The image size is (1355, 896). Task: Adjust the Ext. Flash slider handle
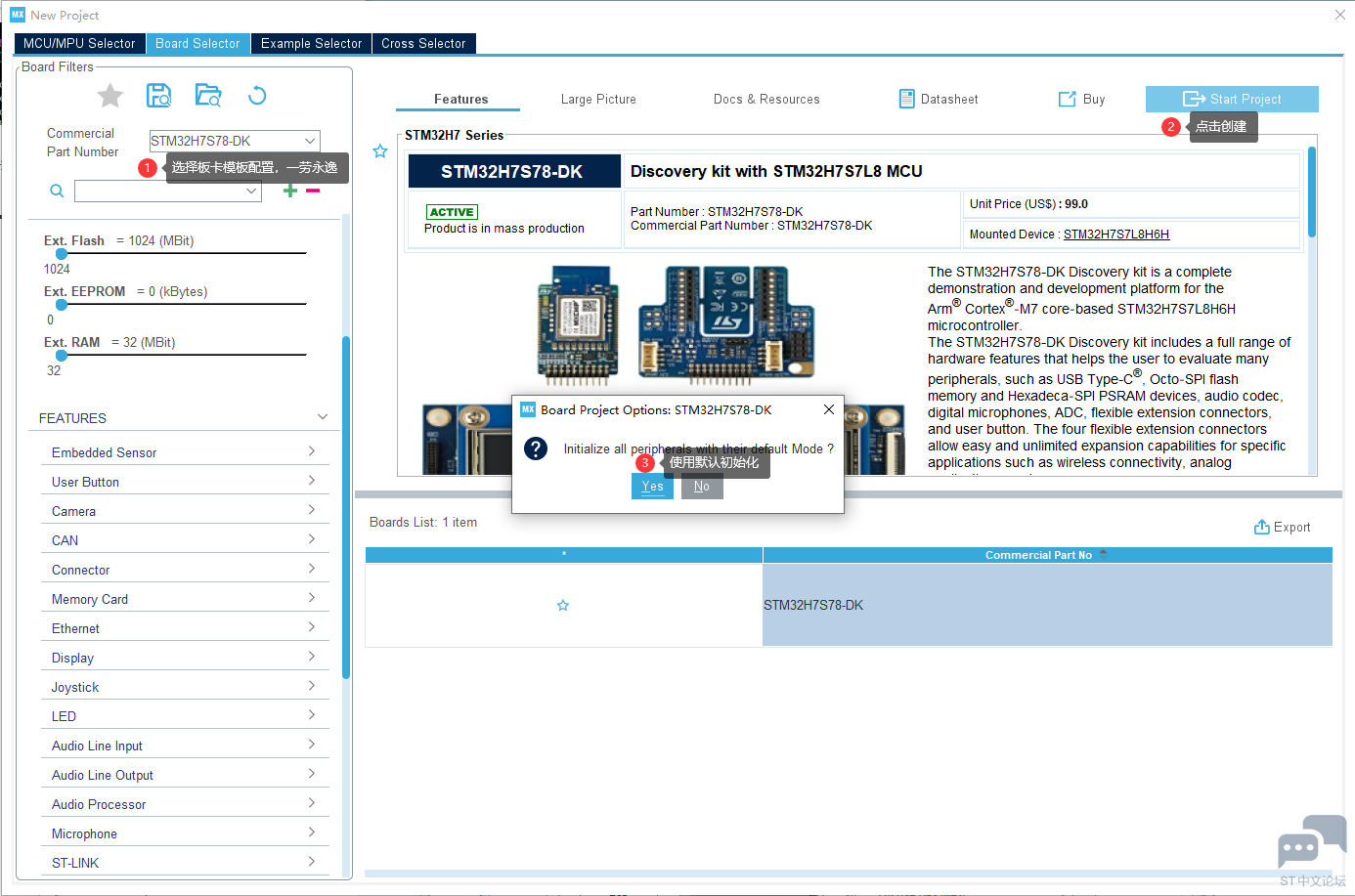coord(62,253)
